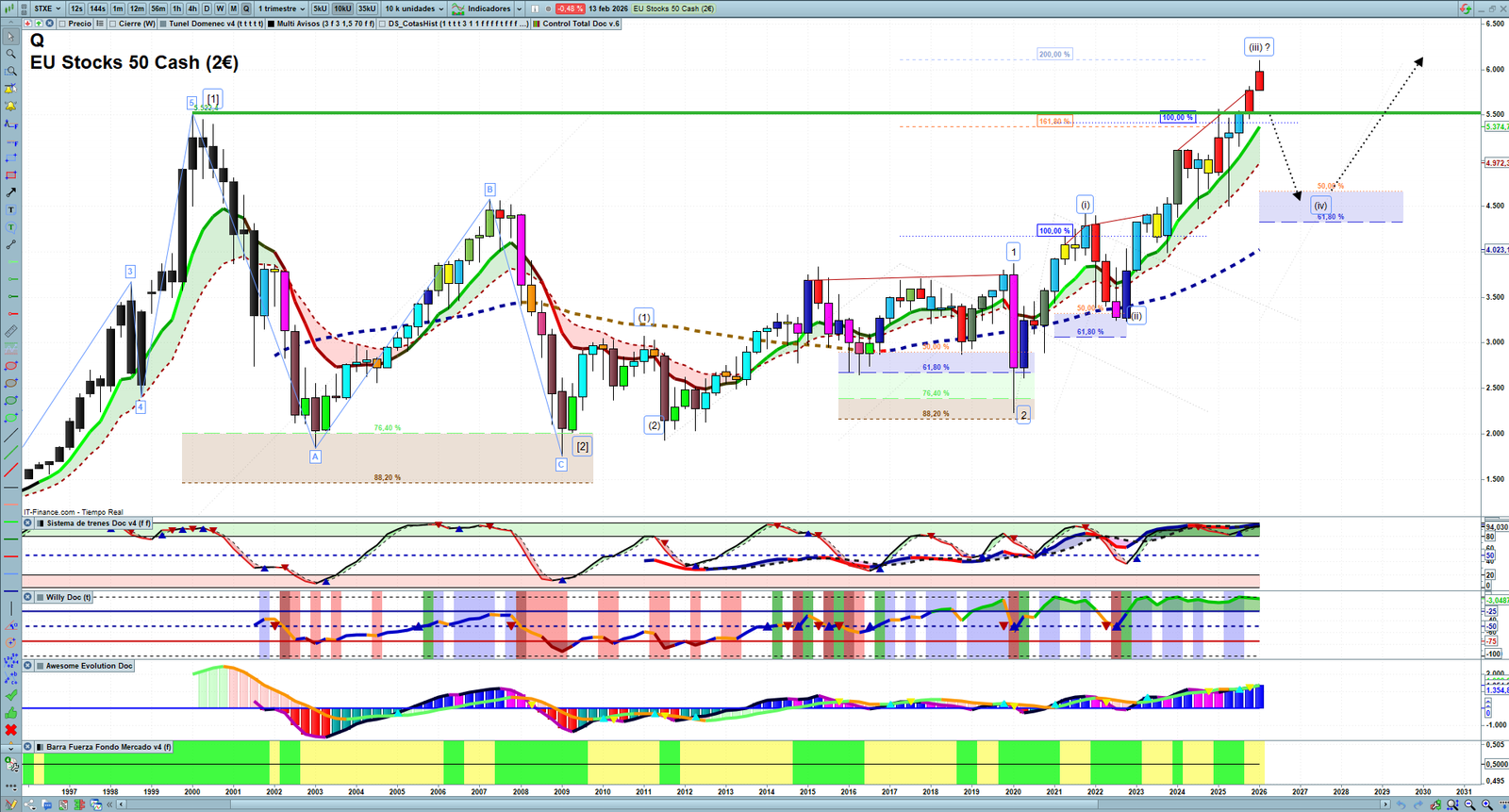The height and width of the screenshot is (812, 1509).
Task: Open the Indicadores menu
Action: point(483,8)
